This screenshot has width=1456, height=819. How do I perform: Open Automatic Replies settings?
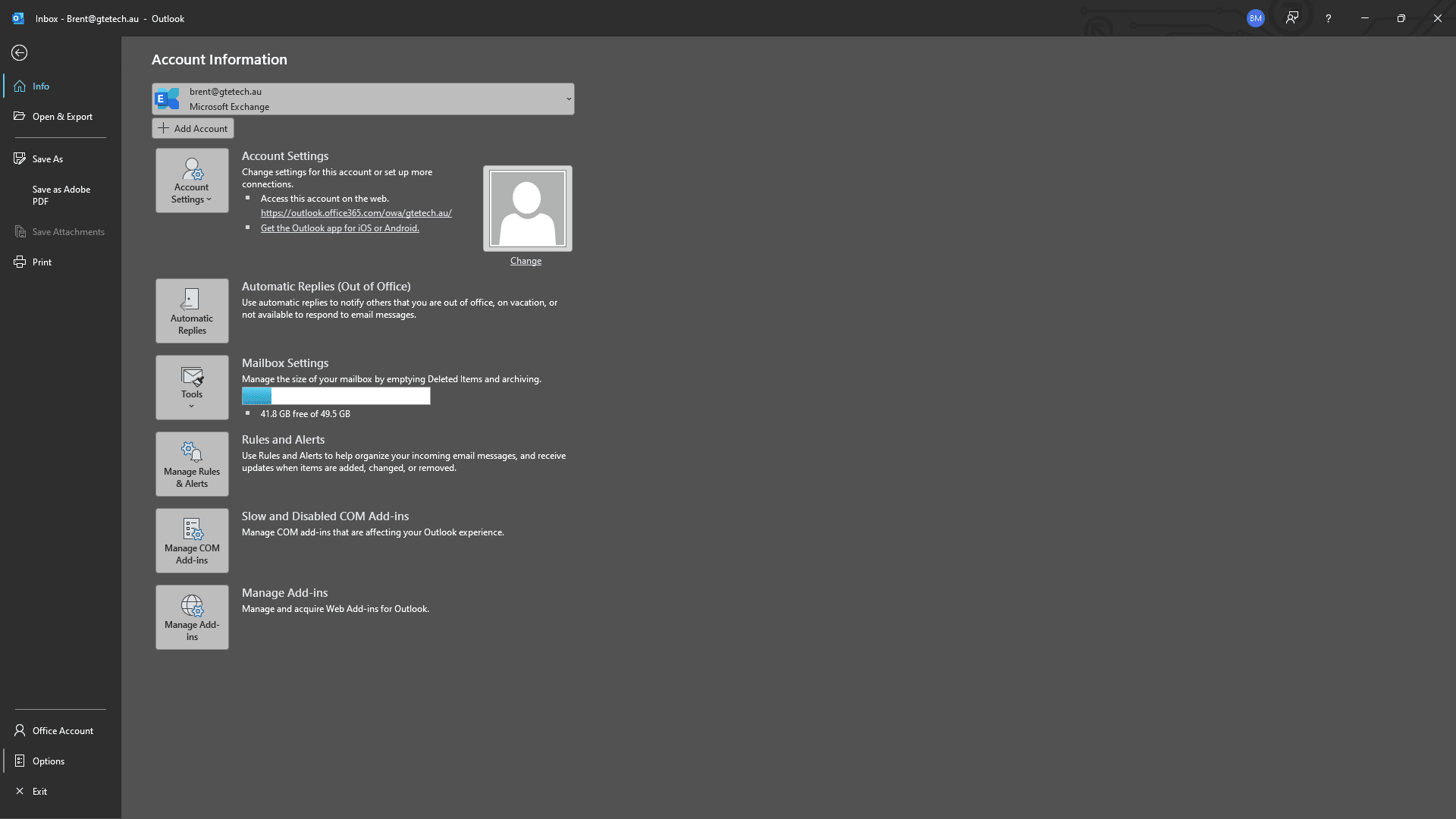pyautogui.click(x=192, y=311)
